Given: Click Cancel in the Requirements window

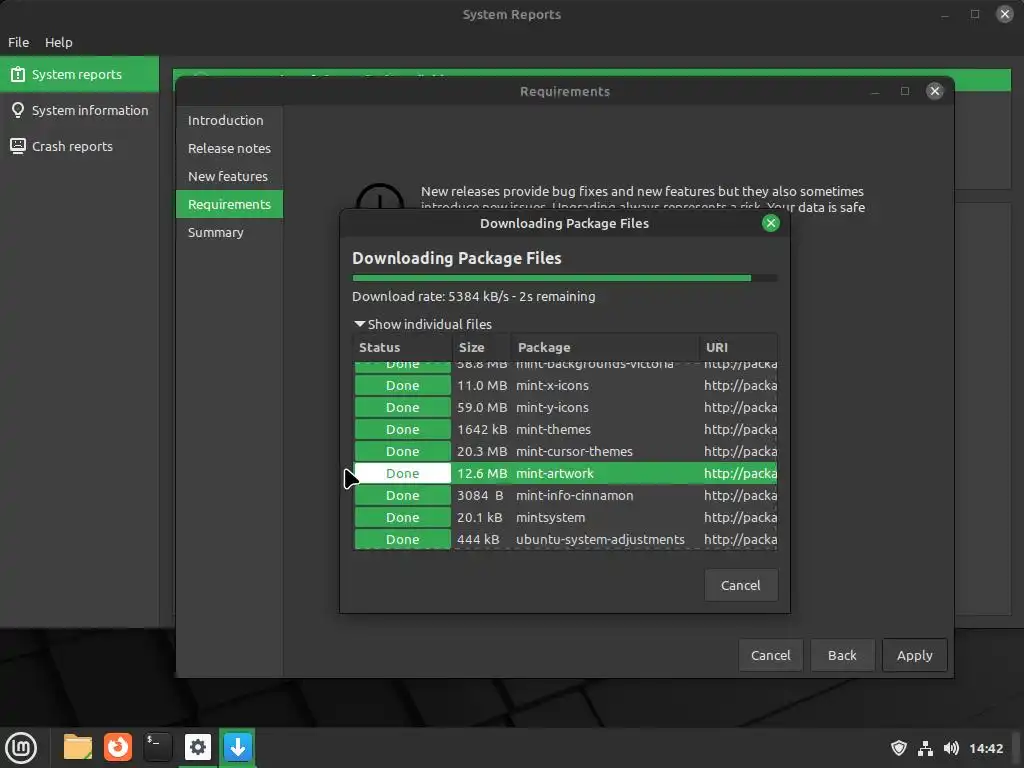Looking at the screenshot, I should [771, 655].
